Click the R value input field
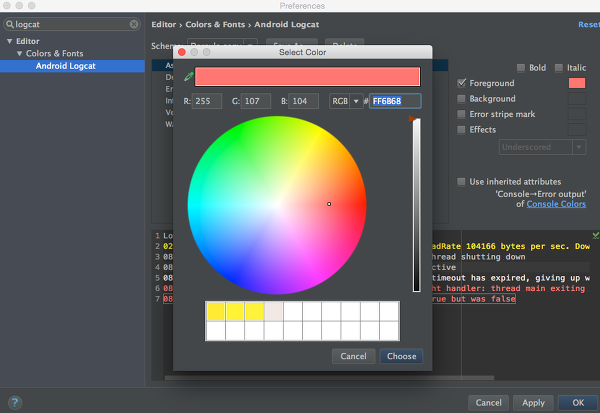This screenshot has height=413, width=600. click(207, 101)
